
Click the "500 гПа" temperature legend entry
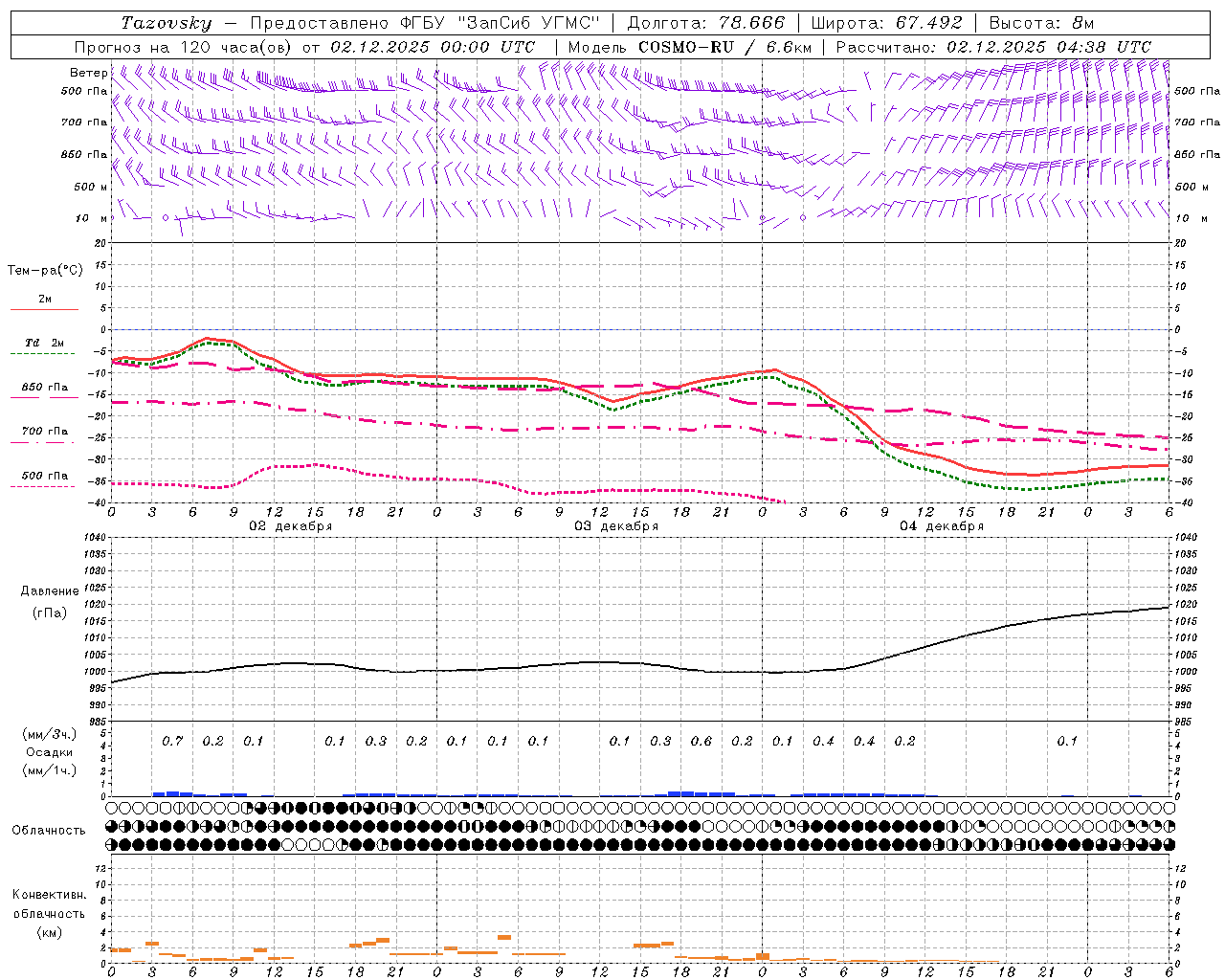pyautogui.click(x=44, y=476)
